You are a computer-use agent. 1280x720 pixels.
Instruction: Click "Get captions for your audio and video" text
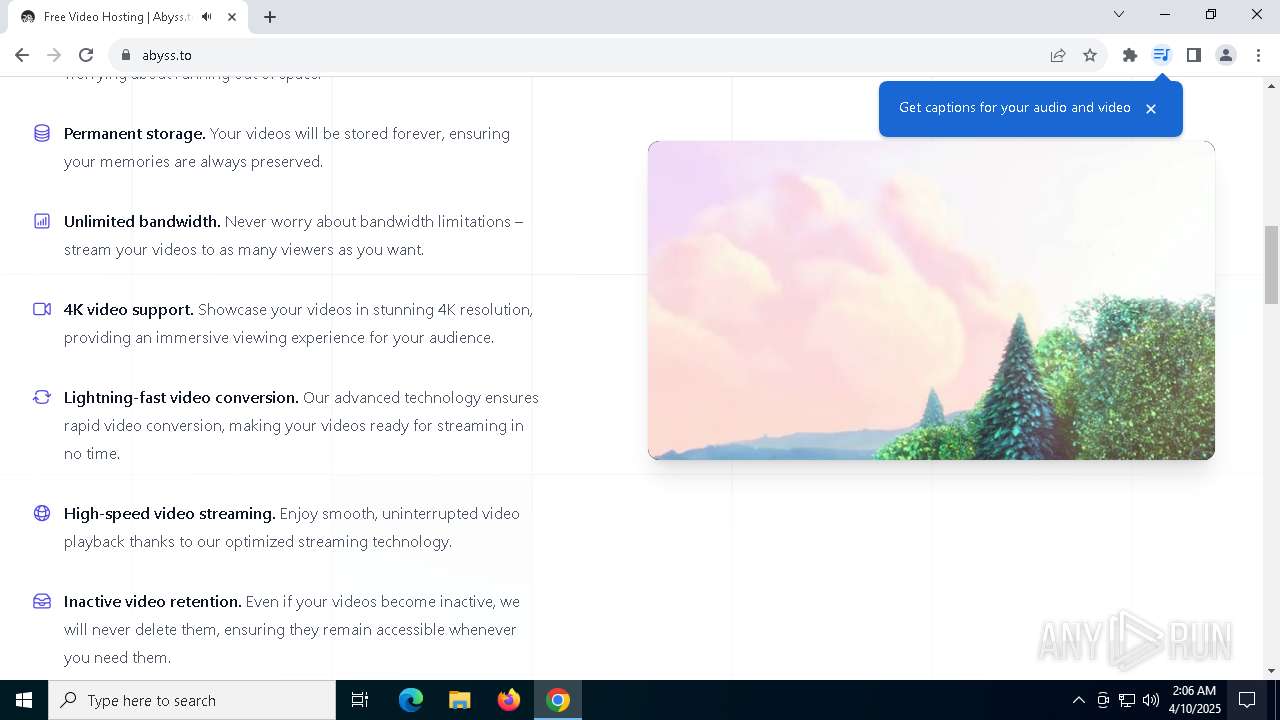tap(1015, 107)
